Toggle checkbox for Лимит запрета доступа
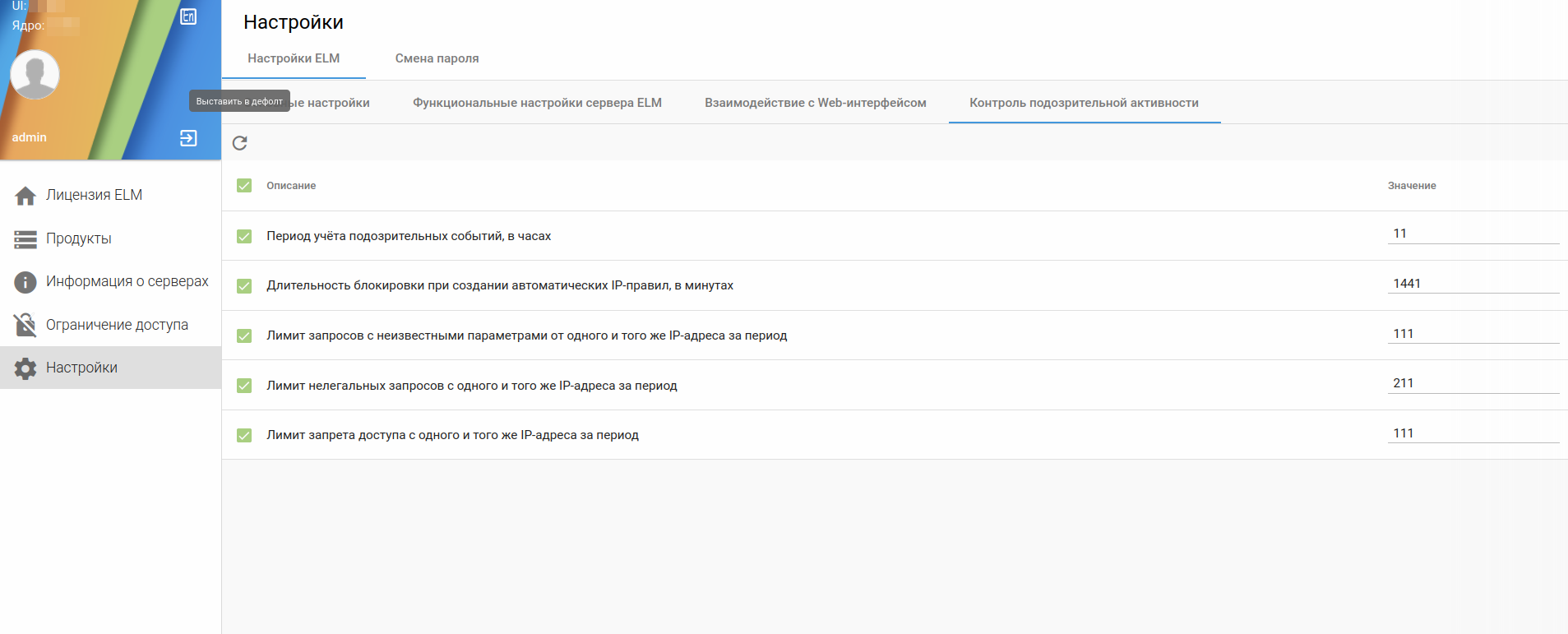Screen dimensions: 1568x634 (244, 435)
